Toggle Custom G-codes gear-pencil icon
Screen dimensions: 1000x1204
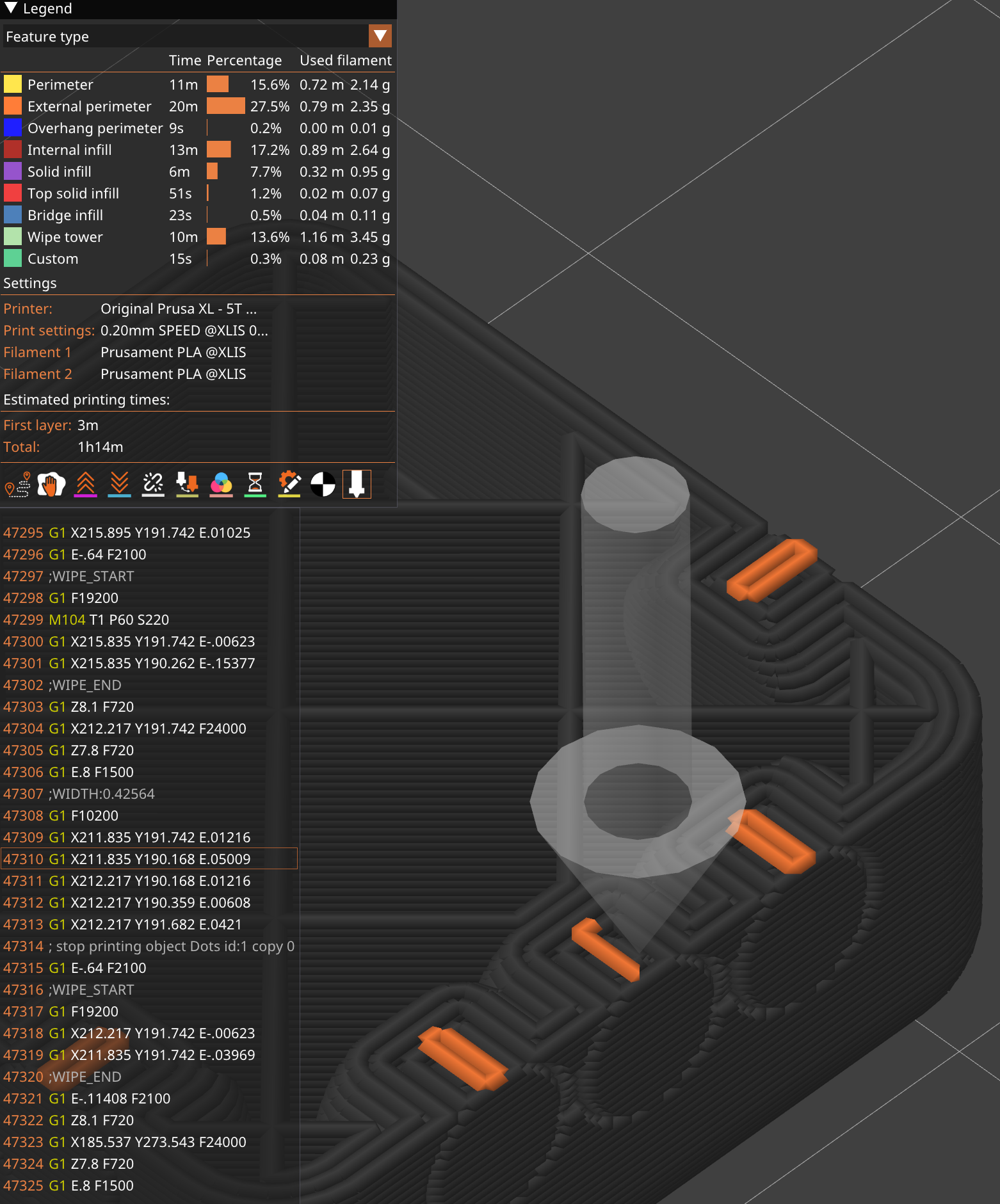pyautogui.click(x=289, y=485)
